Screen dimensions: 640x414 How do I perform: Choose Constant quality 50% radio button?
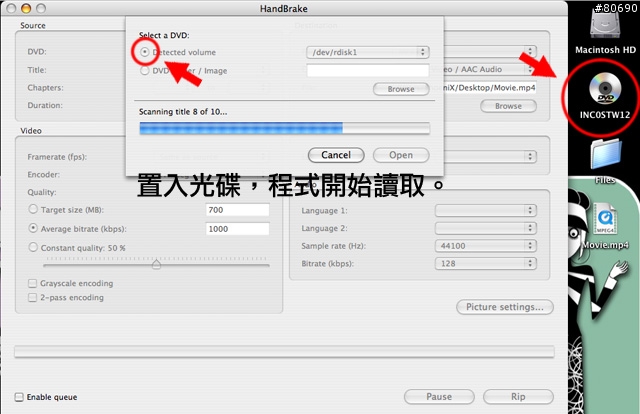pyautogui.click(x=33, y=247)
